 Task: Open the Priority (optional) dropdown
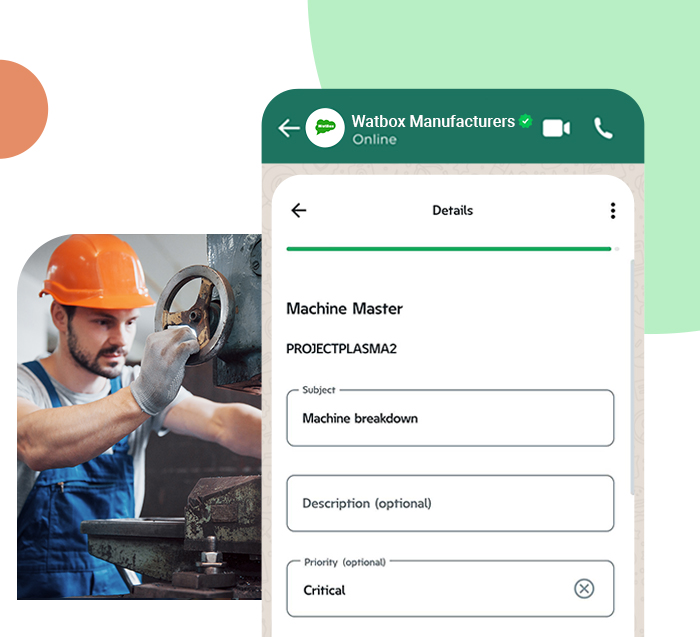coord(450,588)
